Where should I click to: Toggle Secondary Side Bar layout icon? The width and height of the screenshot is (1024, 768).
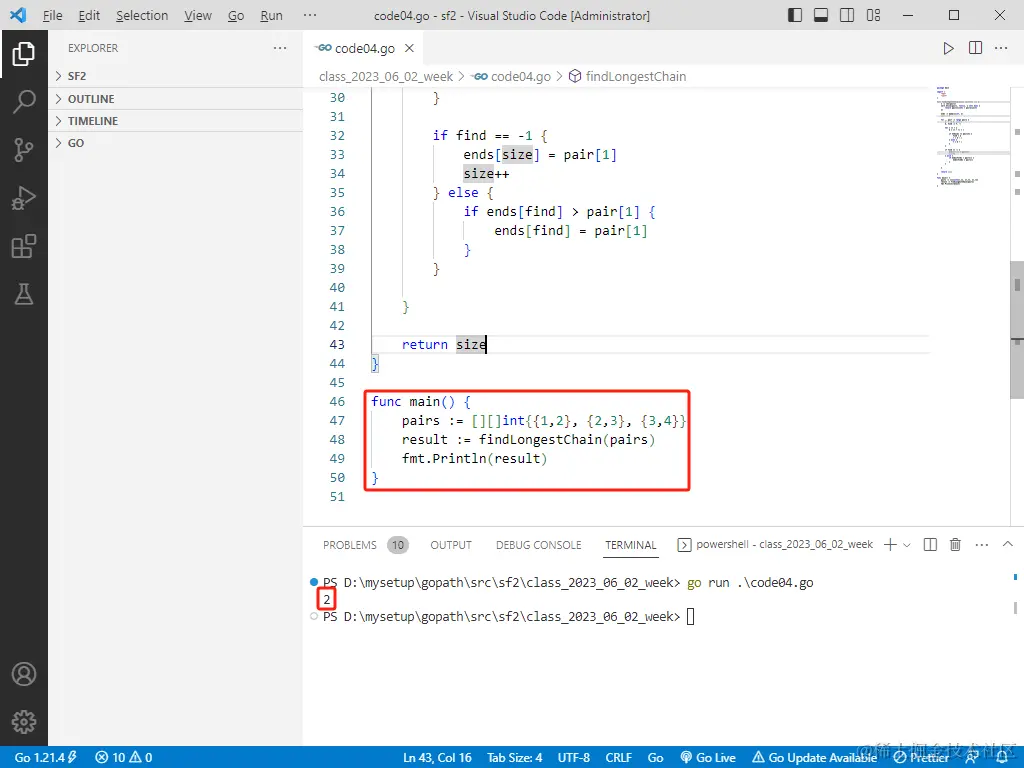coord(847,15)
